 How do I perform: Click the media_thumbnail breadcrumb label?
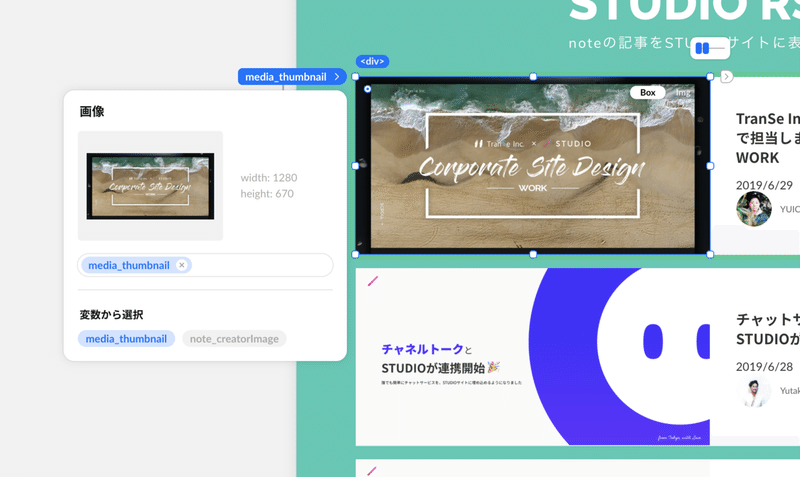(x=286, y=77)
